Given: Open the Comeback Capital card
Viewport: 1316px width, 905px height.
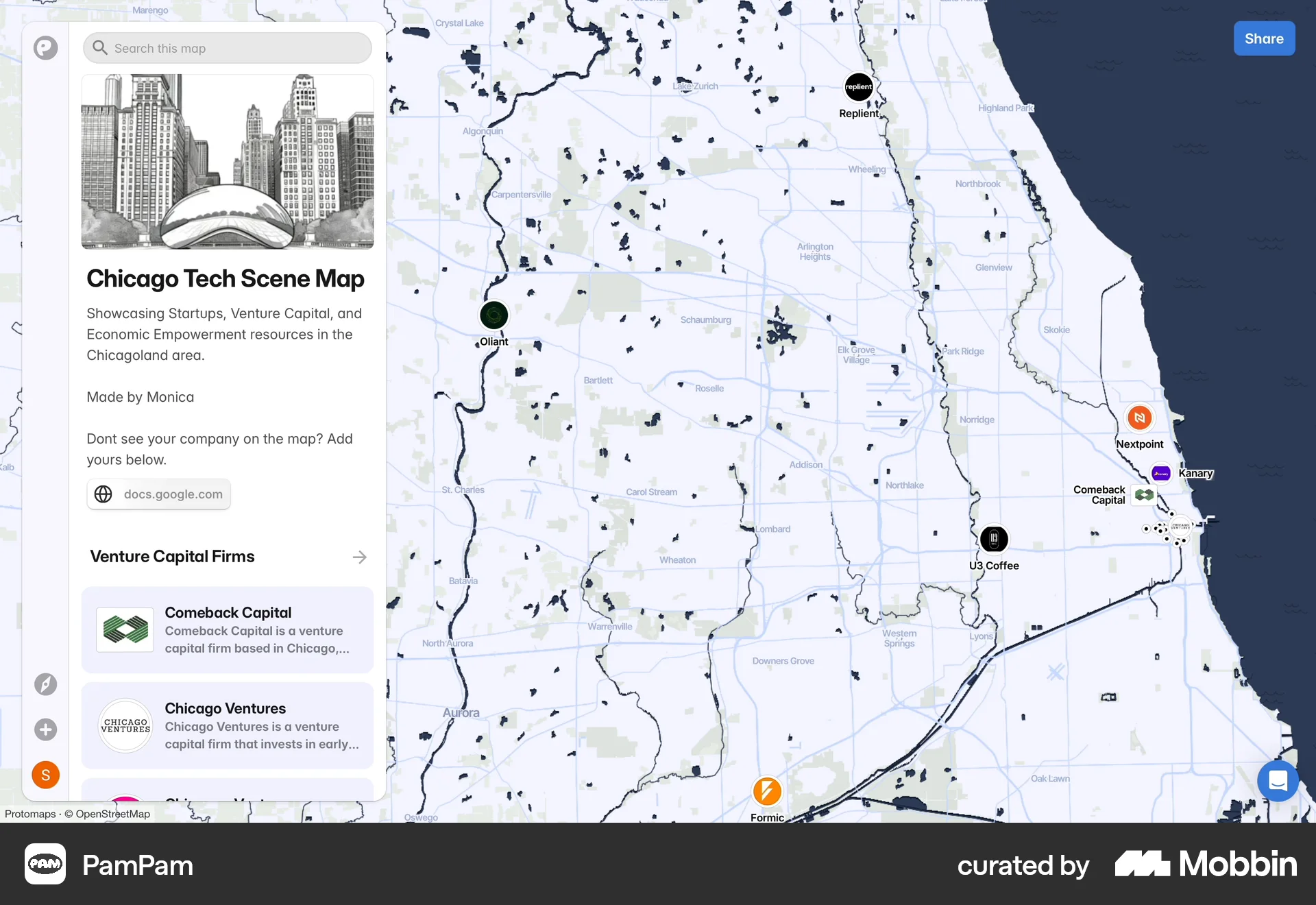Looking at the screenshot, I should pos(228,629).
